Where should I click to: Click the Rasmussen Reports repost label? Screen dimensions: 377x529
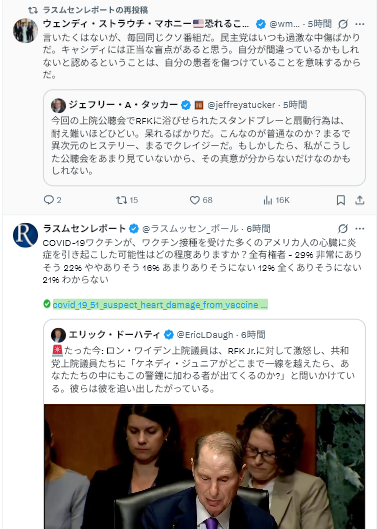tap(95, 10)
